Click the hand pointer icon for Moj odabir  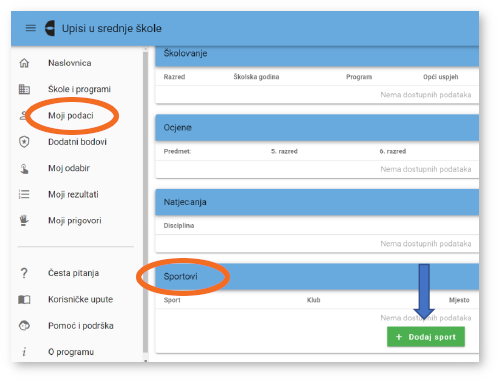coord(24,168)
